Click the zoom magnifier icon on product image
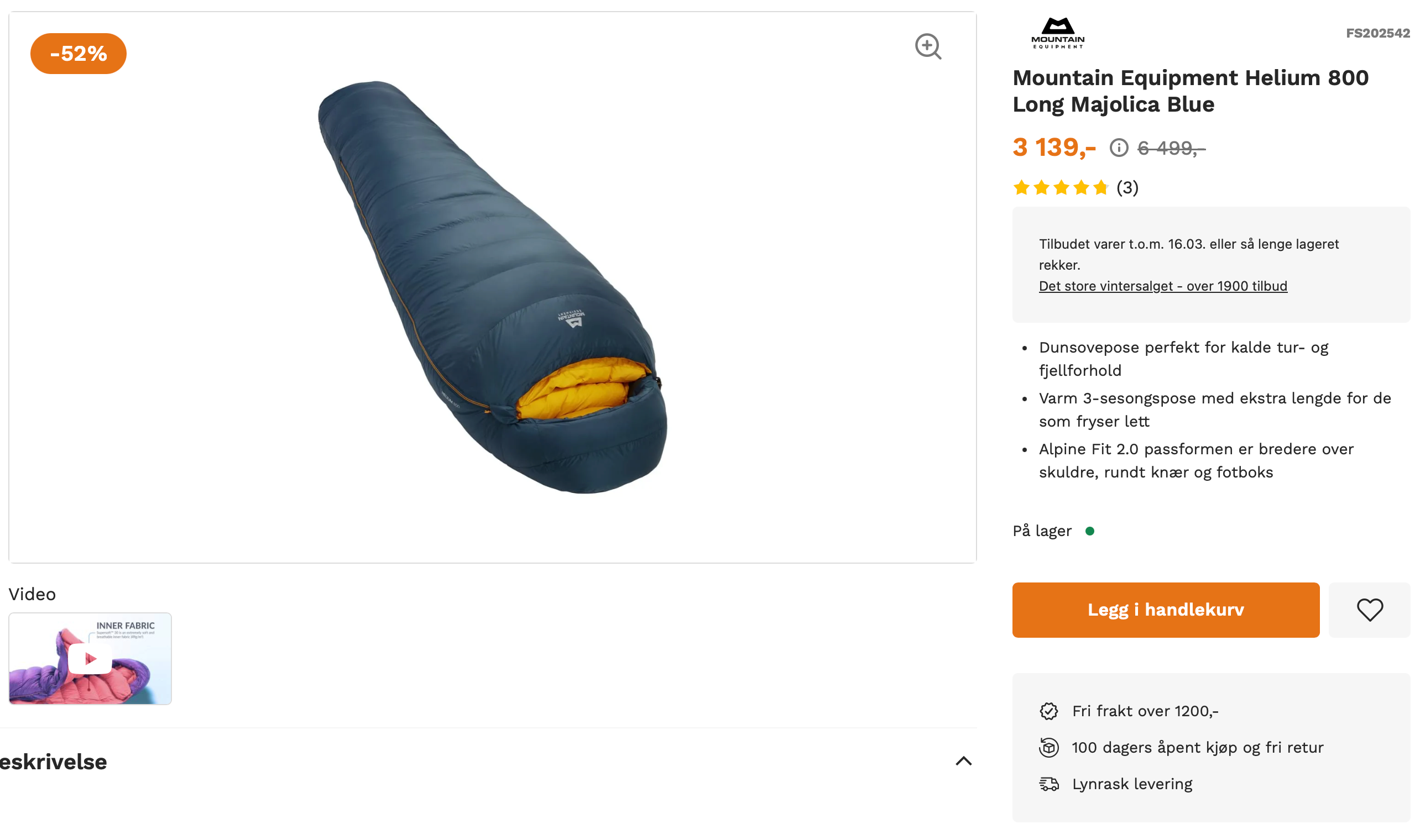The image size is (1420, 840). click(927, 46)
